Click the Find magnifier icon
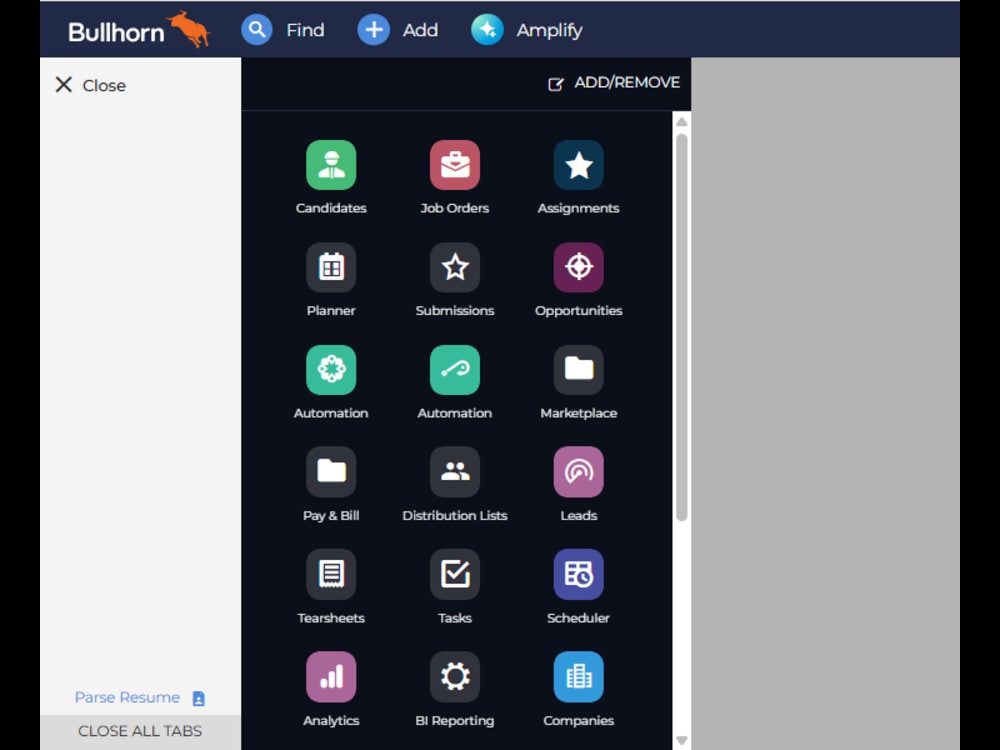 pos(257,29)
